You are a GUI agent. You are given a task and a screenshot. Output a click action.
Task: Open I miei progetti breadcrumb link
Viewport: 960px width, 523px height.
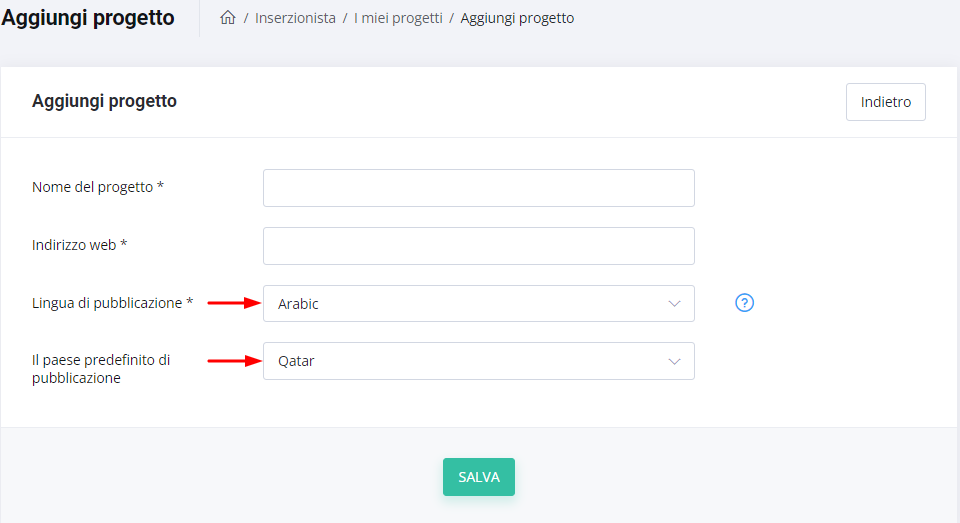[398, 18]
